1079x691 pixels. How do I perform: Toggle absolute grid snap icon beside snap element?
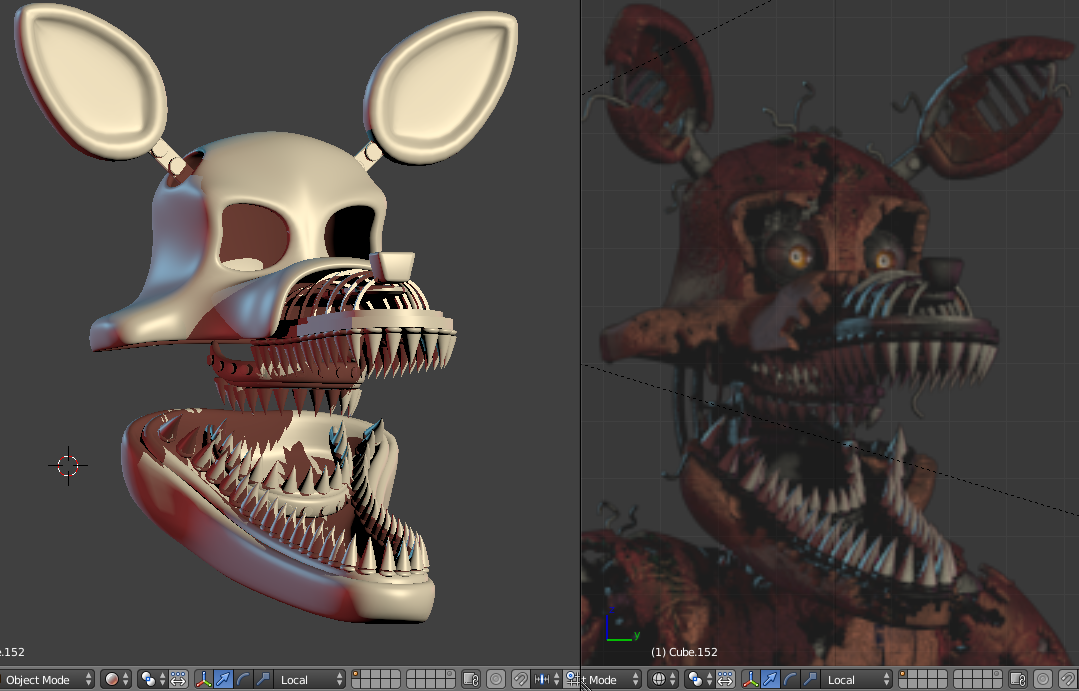click(x=572, y=679)
